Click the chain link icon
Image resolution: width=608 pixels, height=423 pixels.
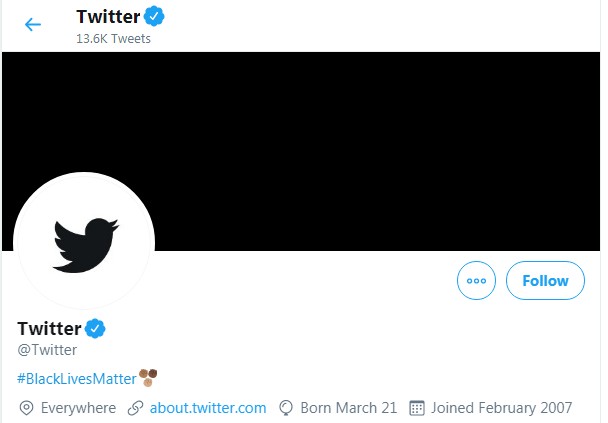pyautogui.click(x=135, y=408)
